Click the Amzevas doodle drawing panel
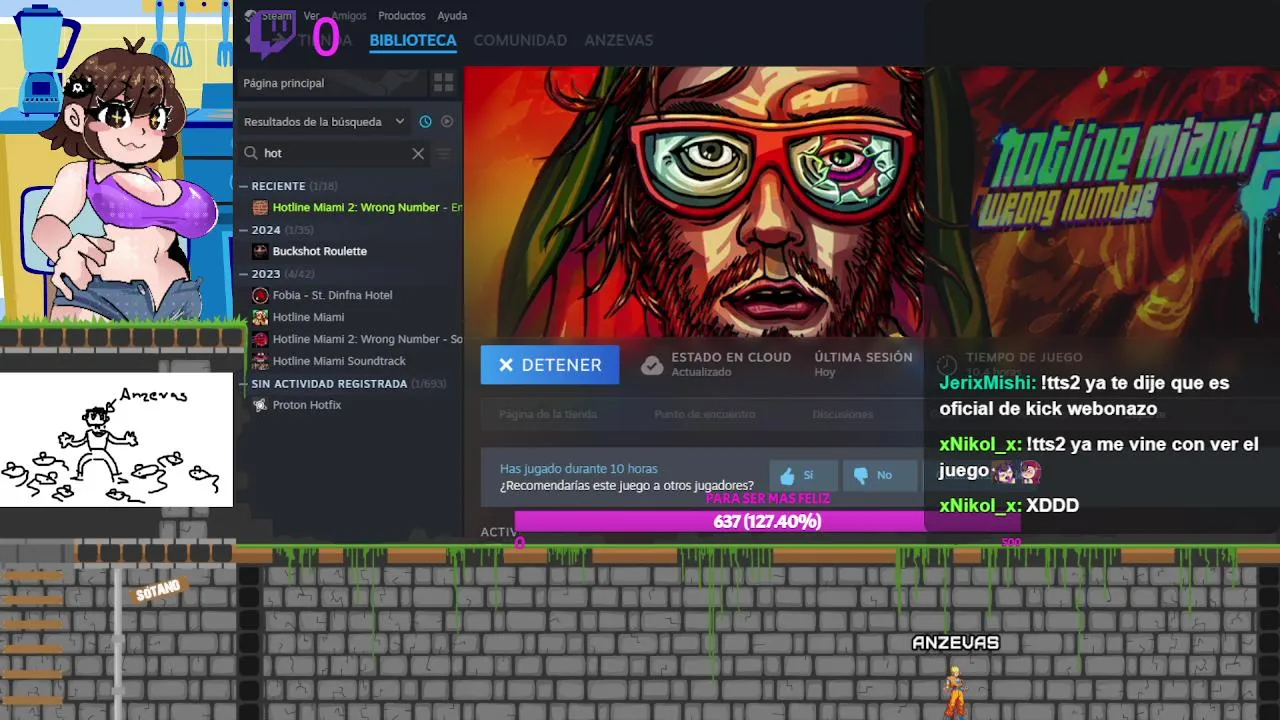Viewport: 1280px width, 720px height. click(116, 440)
